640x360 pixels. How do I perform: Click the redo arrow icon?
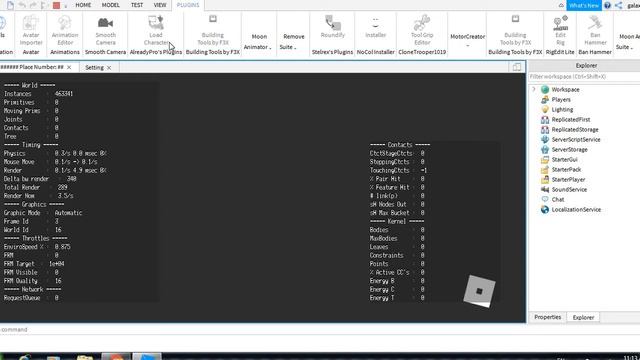click(33, 5)
